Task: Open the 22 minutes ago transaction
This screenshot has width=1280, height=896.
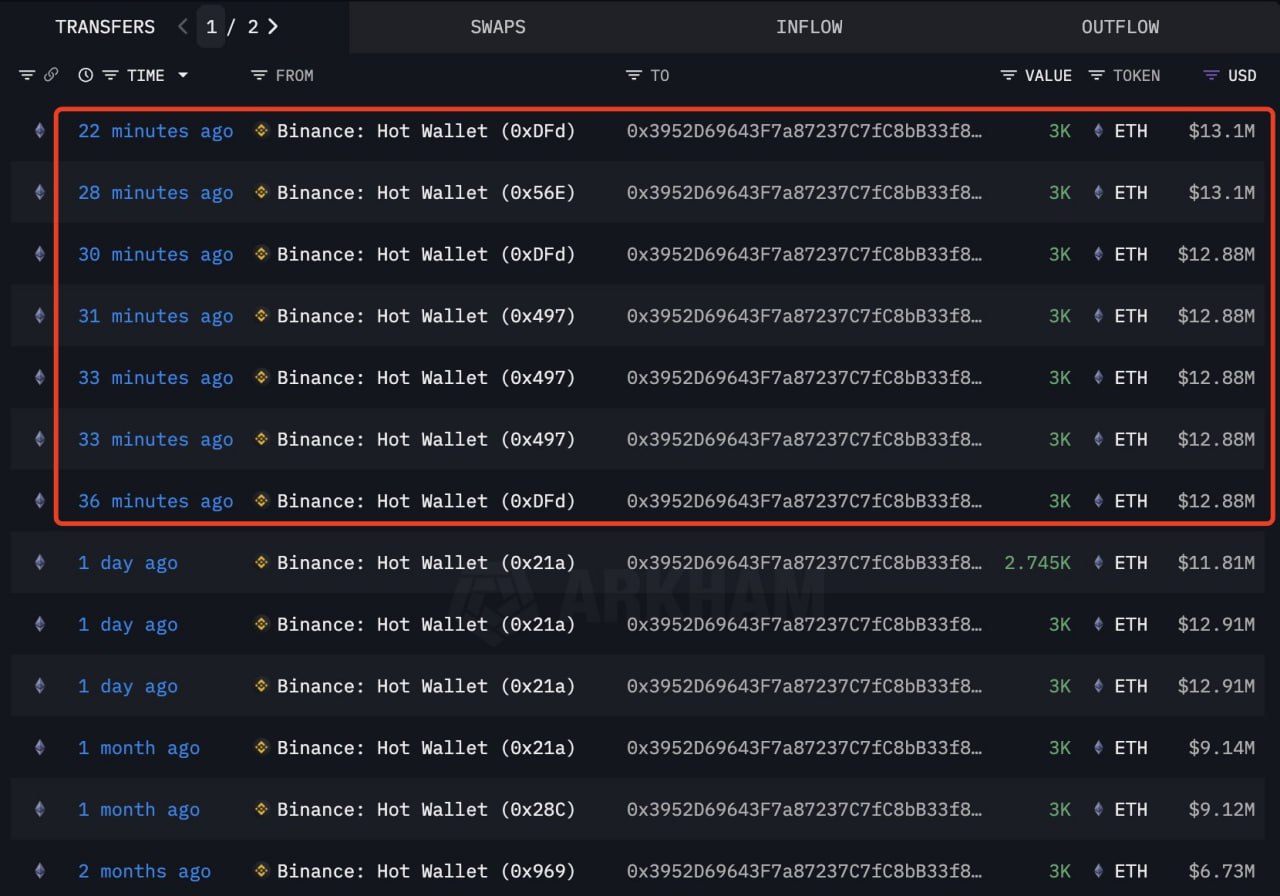Action: tap(155, 131)
